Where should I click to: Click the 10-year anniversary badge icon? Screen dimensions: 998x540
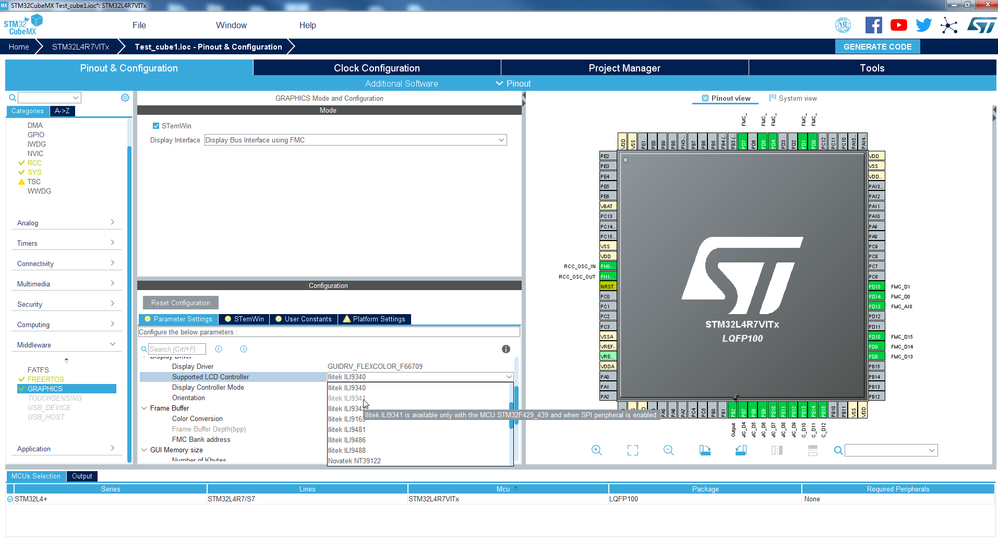(x=843, y=25)
